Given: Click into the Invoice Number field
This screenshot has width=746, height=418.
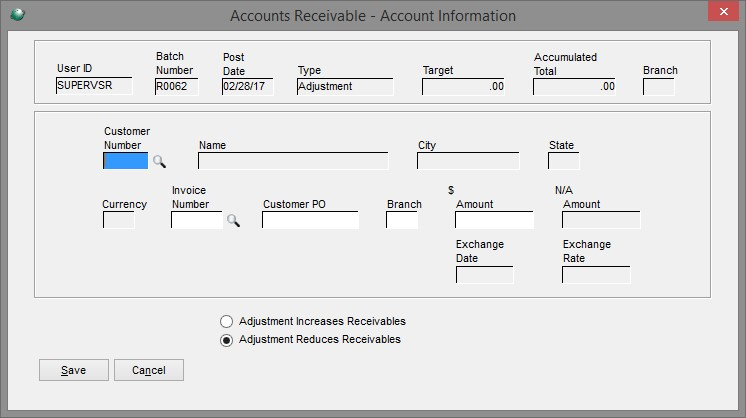Looking at the screenshot, I should click(196, 220).
